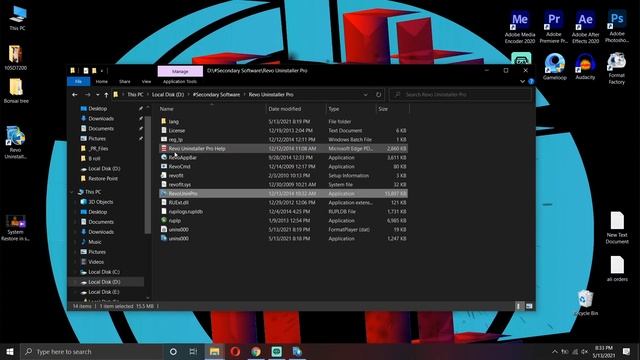Open the Share ribbon tab
640x360 pixels.
pos(124,82)
